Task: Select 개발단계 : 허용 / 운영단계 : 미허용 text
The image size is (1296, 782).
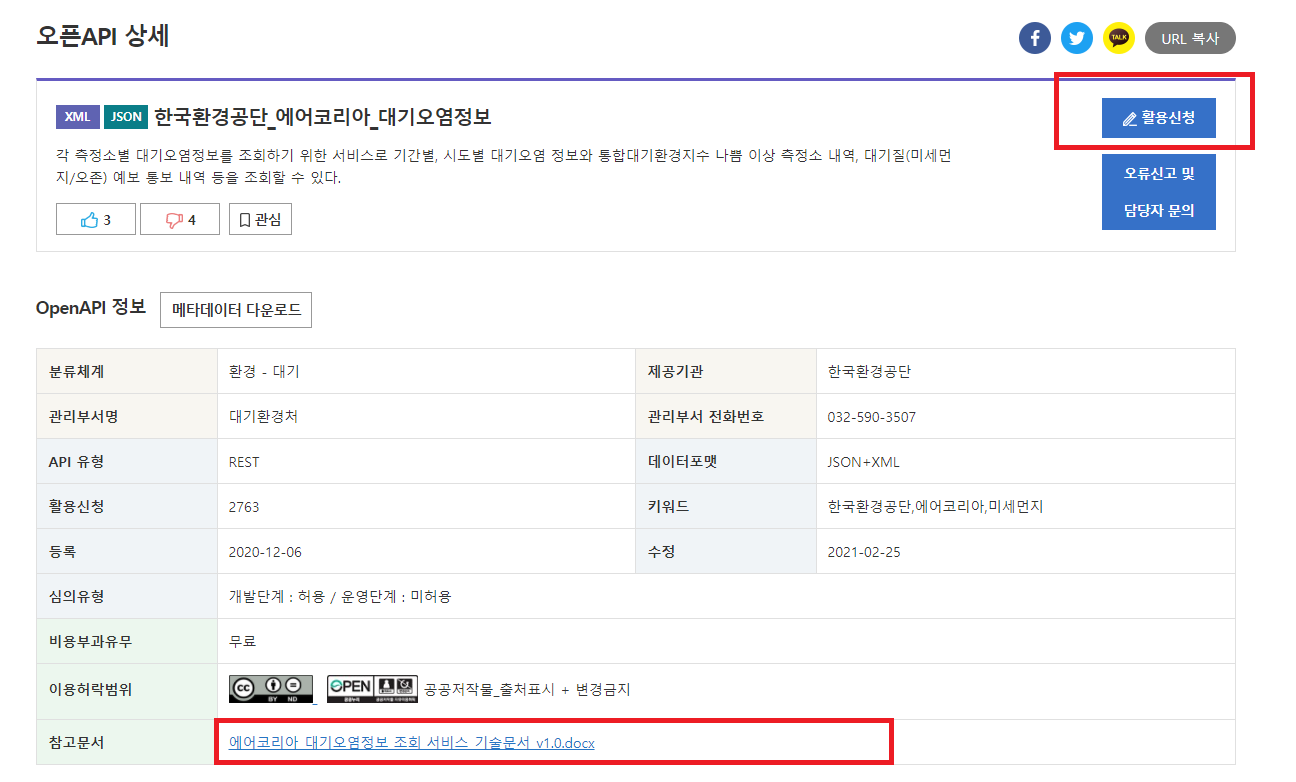Action: (x=340, y=596)
